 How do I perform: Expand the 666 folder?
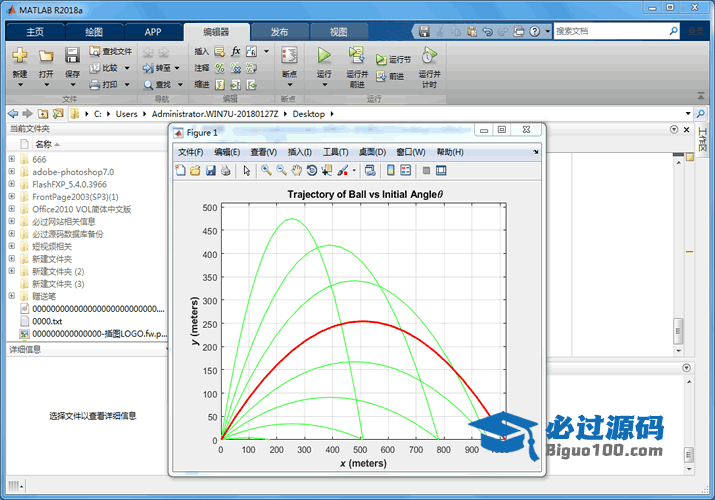[12, 159]
